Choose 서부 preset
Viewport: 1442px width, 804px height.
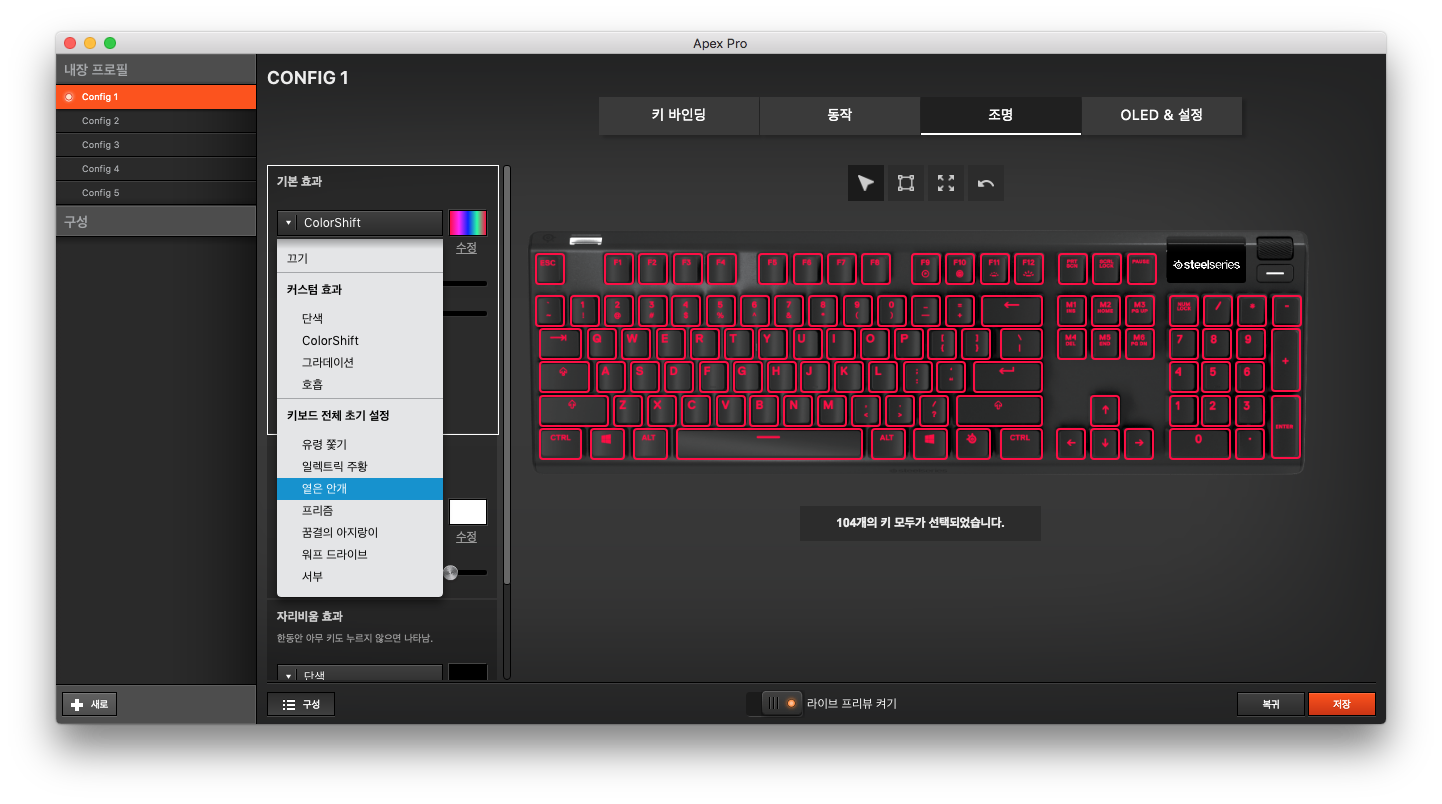[x=360, y=577]
